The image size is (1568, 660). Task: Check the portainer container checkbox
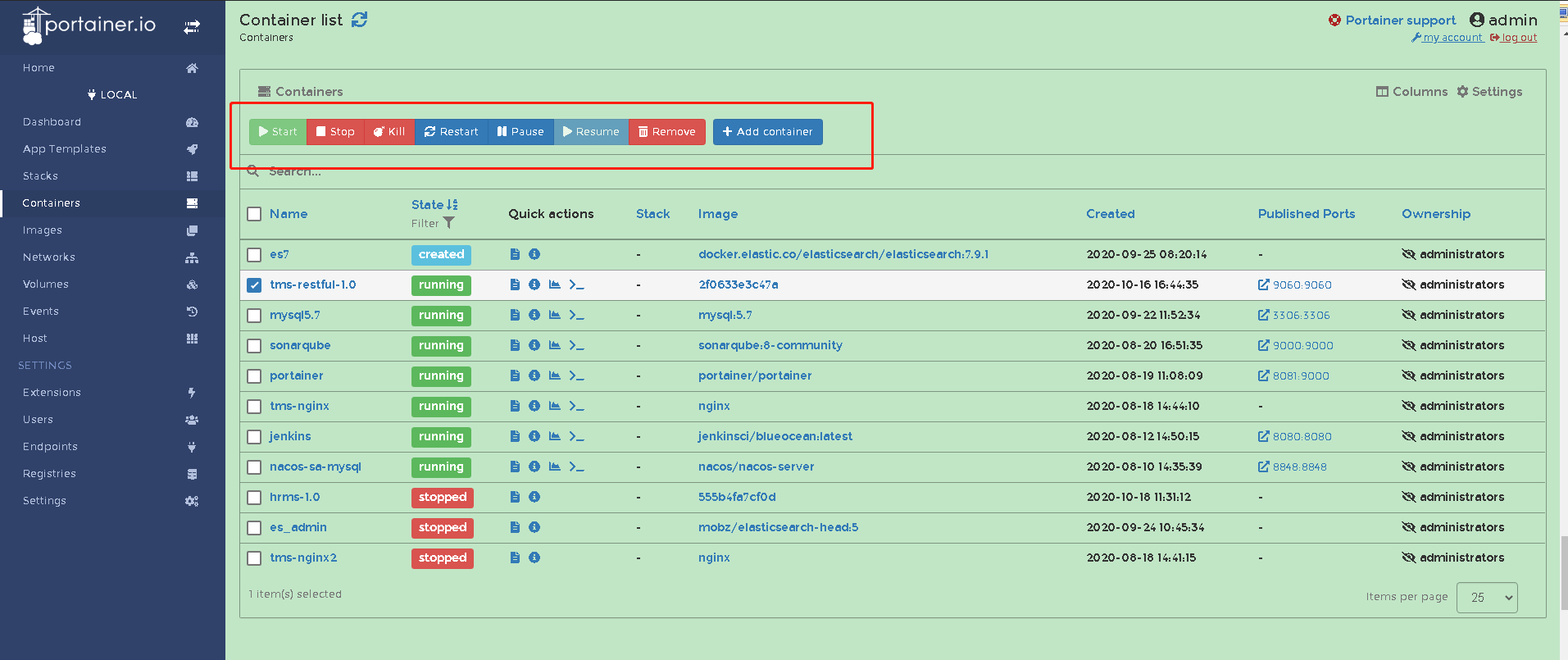tap(254, 376)
